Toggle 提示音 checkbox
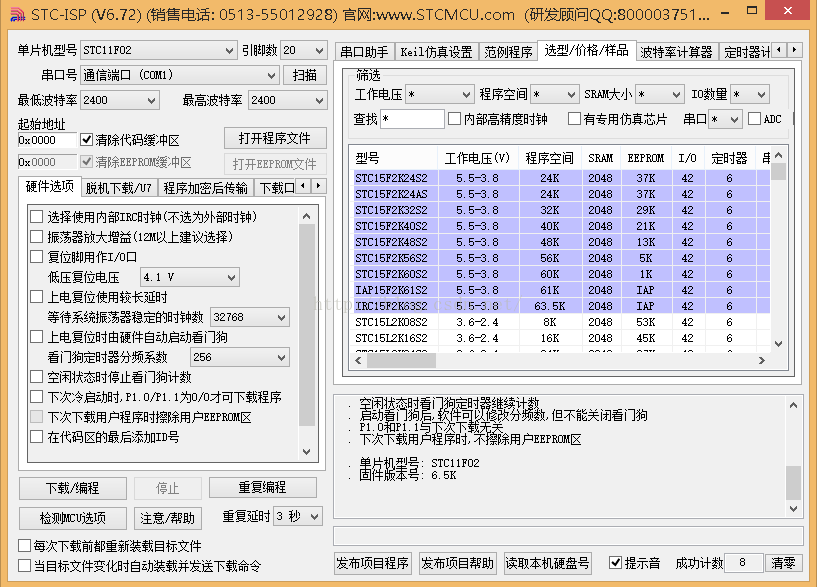This screenshot has height=587, width=817. pos(615,563)
